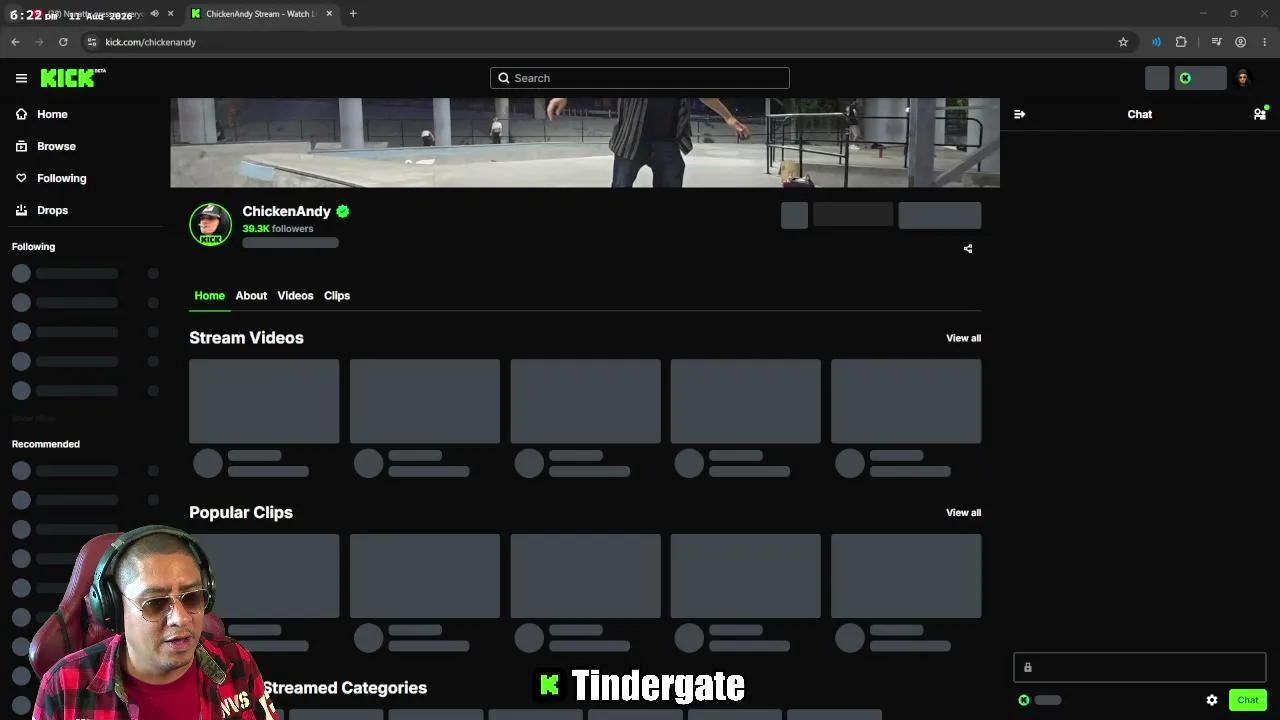View all Popular Clips

click(x=963, y=513)
